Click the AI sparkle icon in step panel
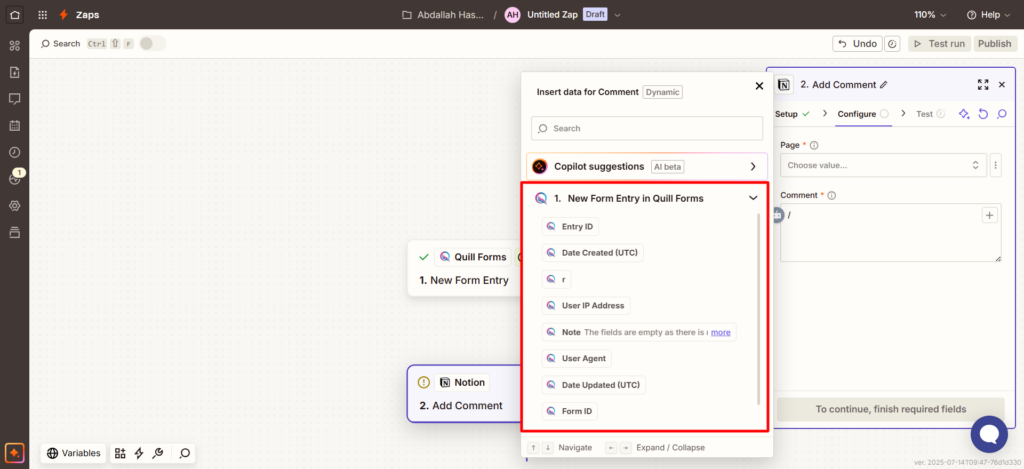 click(x=964, y=114)
